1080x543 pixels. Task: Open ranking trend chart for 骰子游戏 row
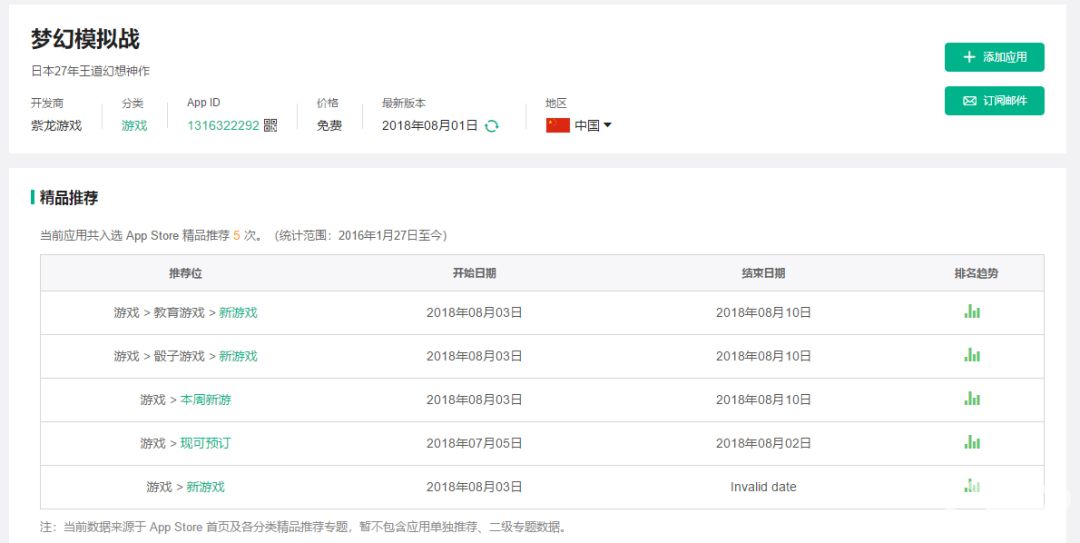(972, 355)
